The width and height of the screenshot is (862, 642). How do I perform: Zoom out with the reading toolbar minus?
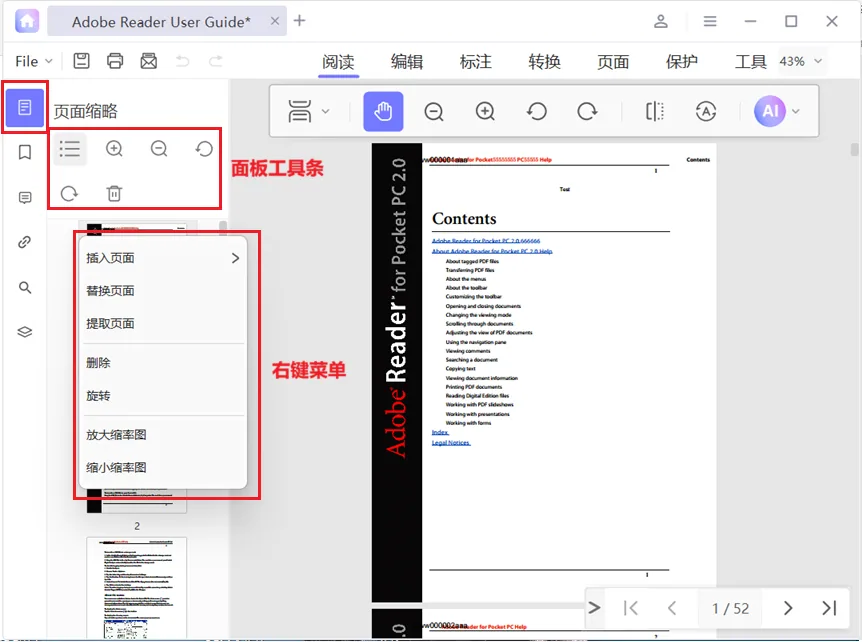pyautogui.click(x=434, y=112)
